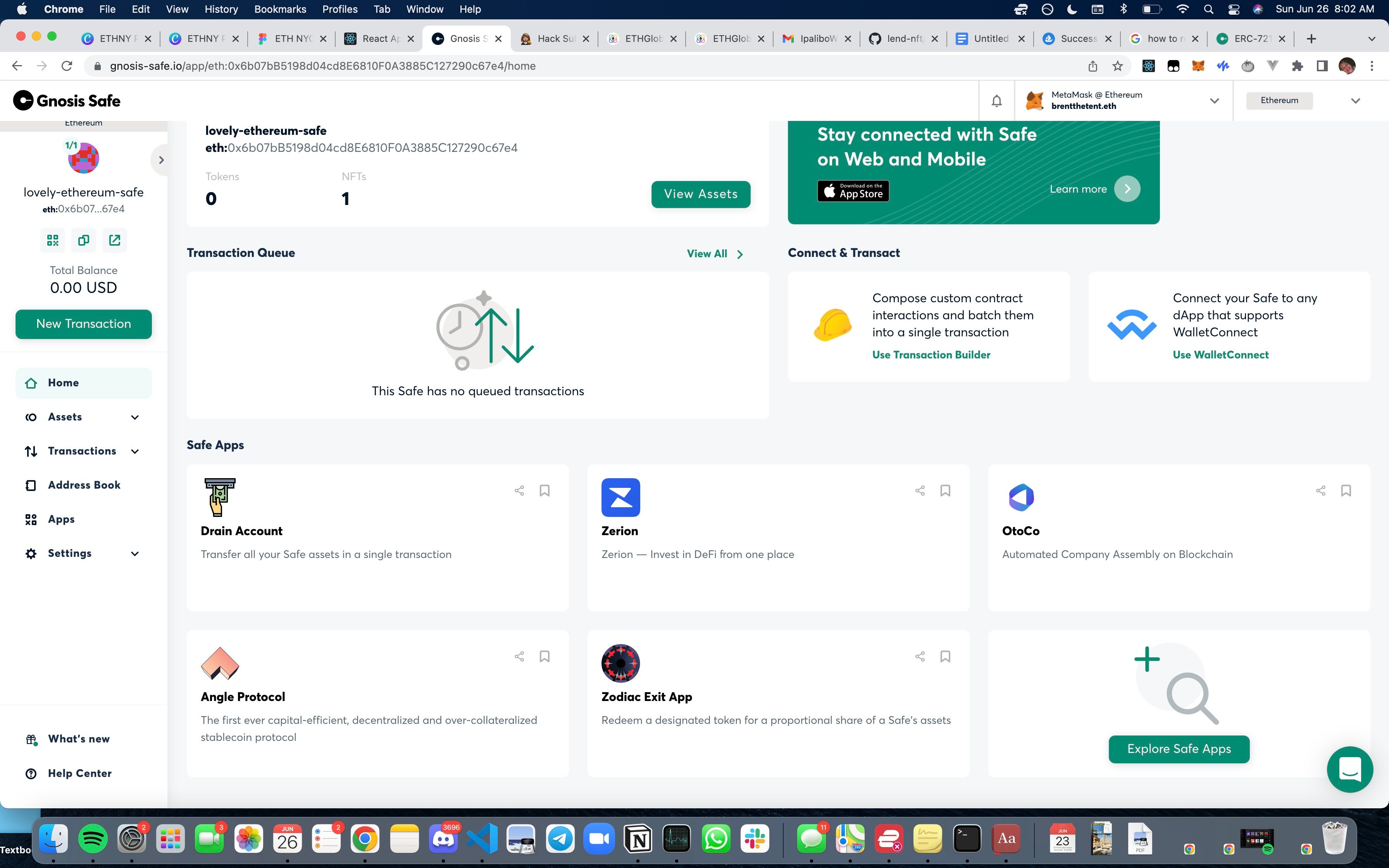Click the notifications bell icon
1389x868 pixels.
pos(997,100)
